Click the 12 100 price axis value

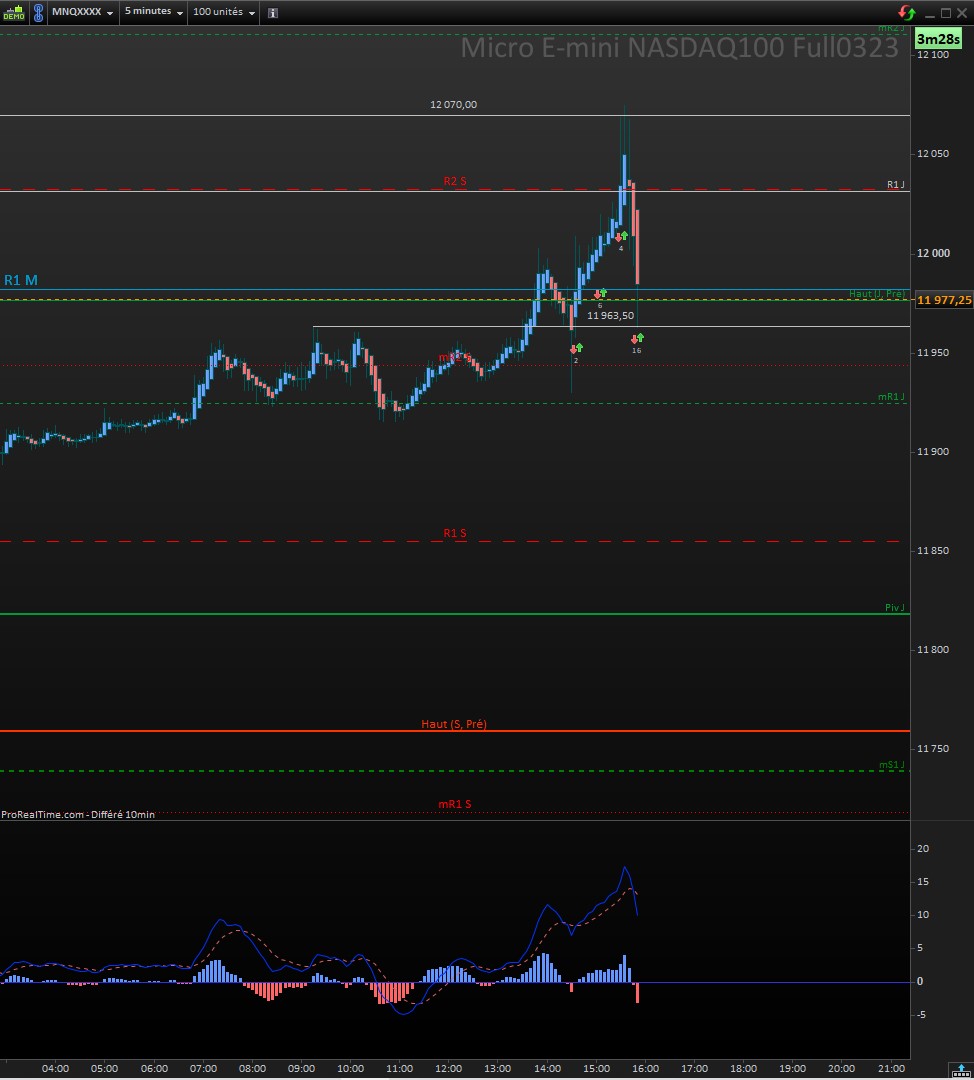point(933,55)
